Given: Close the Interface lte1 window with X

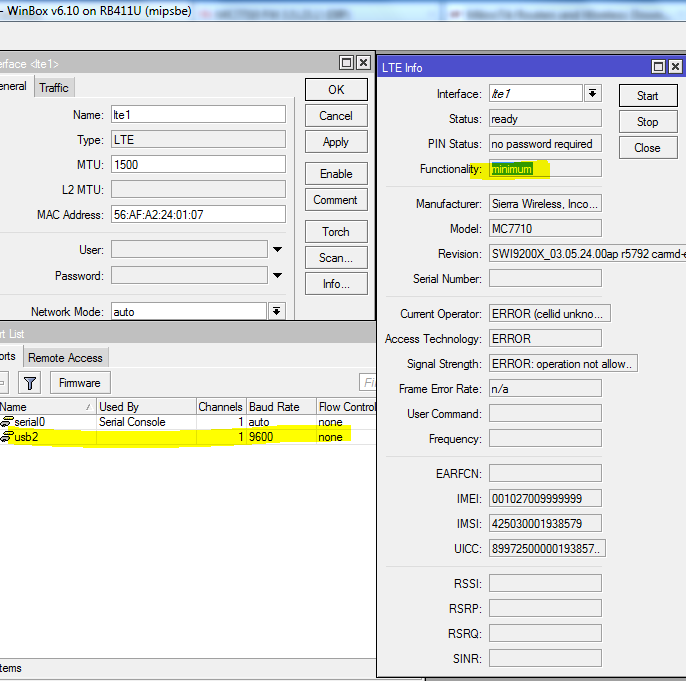Looking at the screenshot, I should [x=363, y=62].
